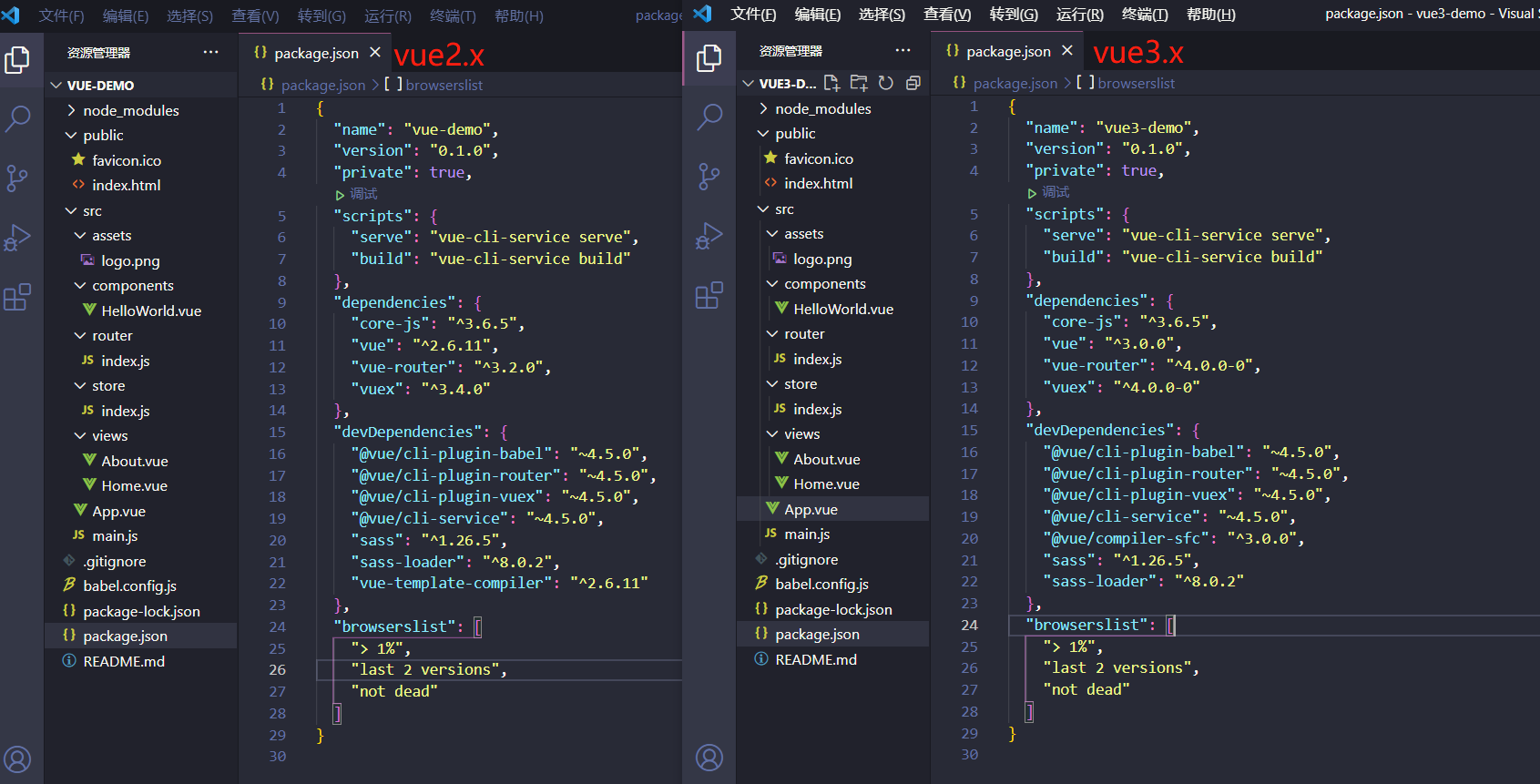Open Extensions view in vue3-demo window

709,295
